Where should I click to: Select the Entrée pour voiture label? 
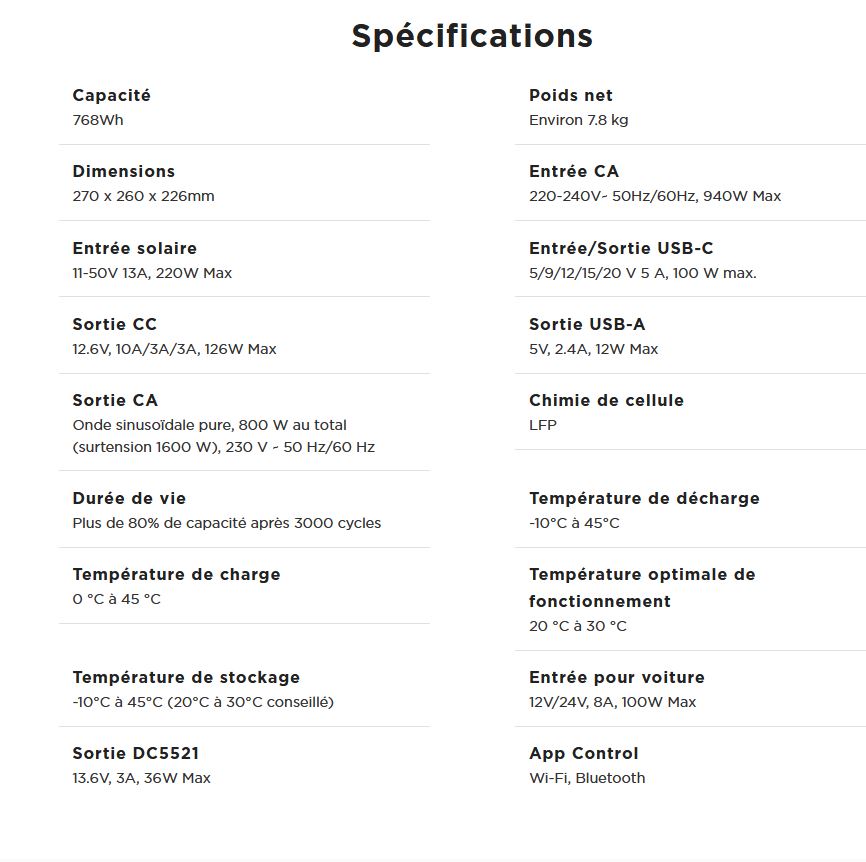click(617, 678)
